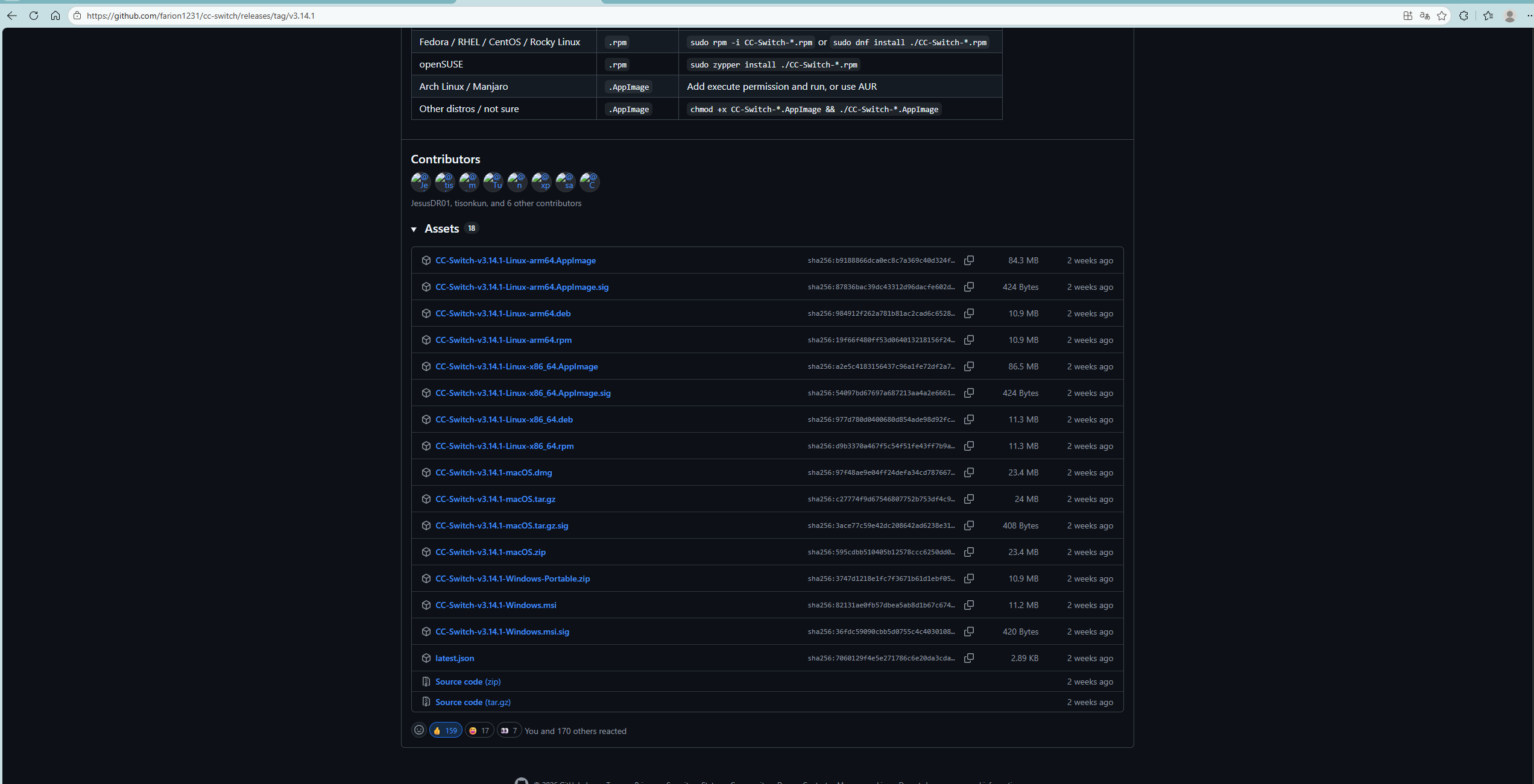Click the translate page icon in address bar

tap(1425, 16)
